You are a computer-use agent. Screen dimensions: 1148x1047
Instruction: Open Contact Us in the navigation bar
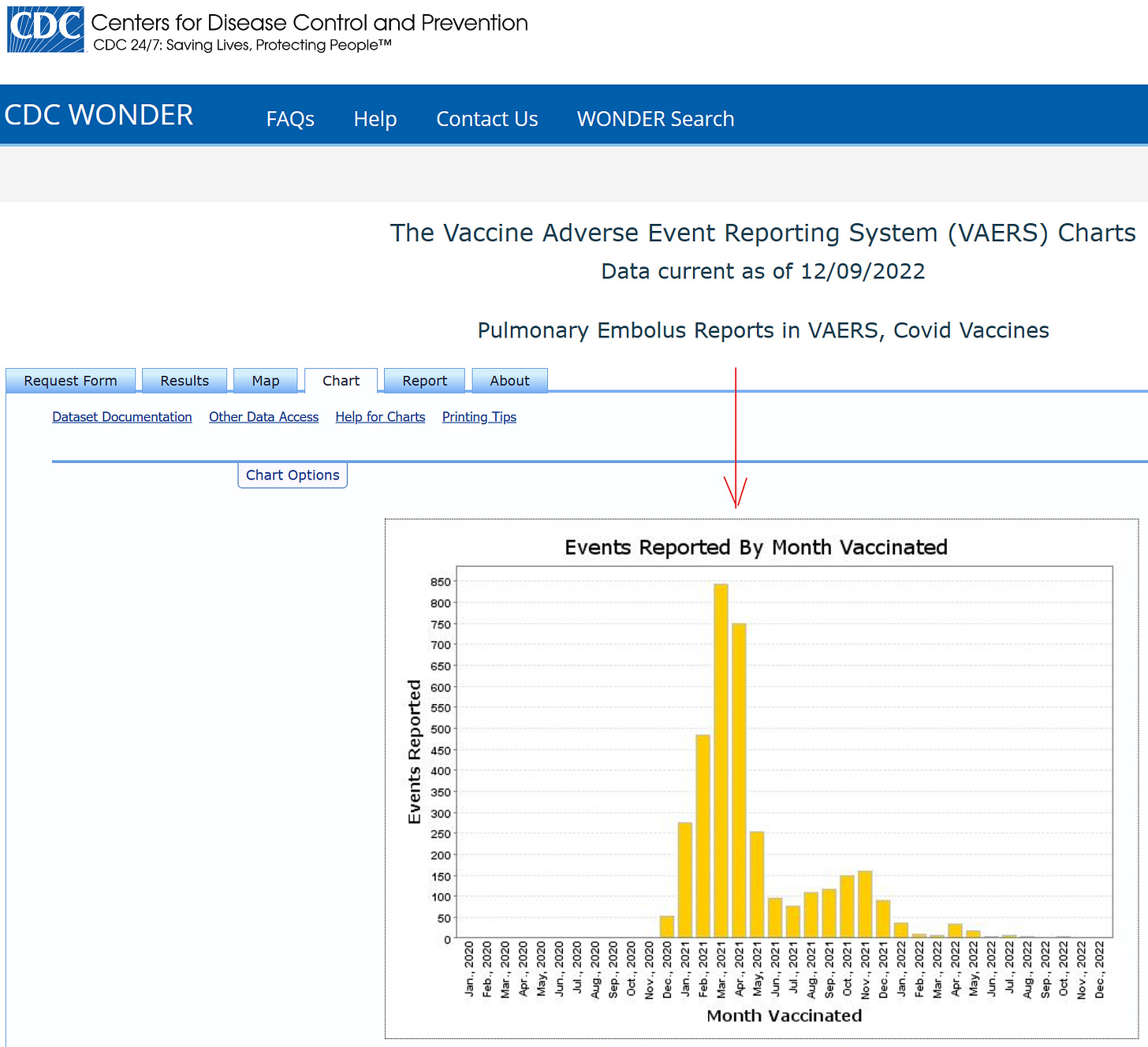point(487,119)
